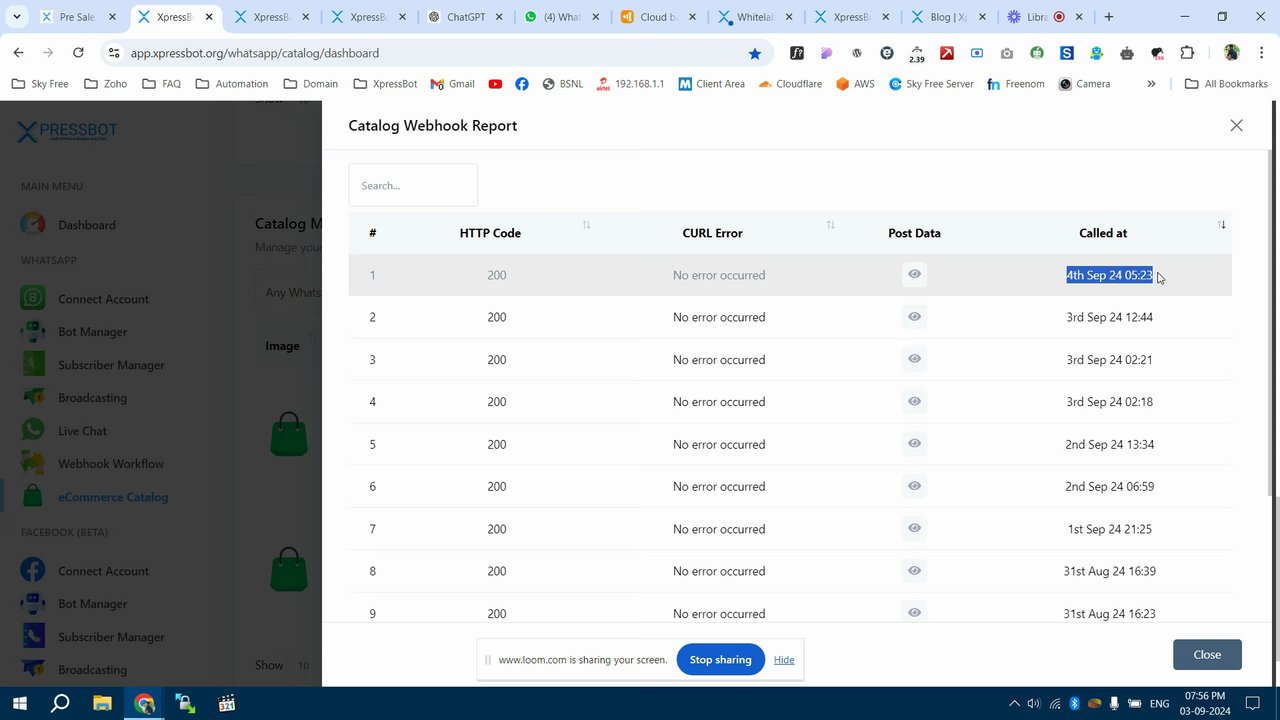Open Cloudflare bookmark
This screenshot has height=720, width=1280.
tap(790, 84)
